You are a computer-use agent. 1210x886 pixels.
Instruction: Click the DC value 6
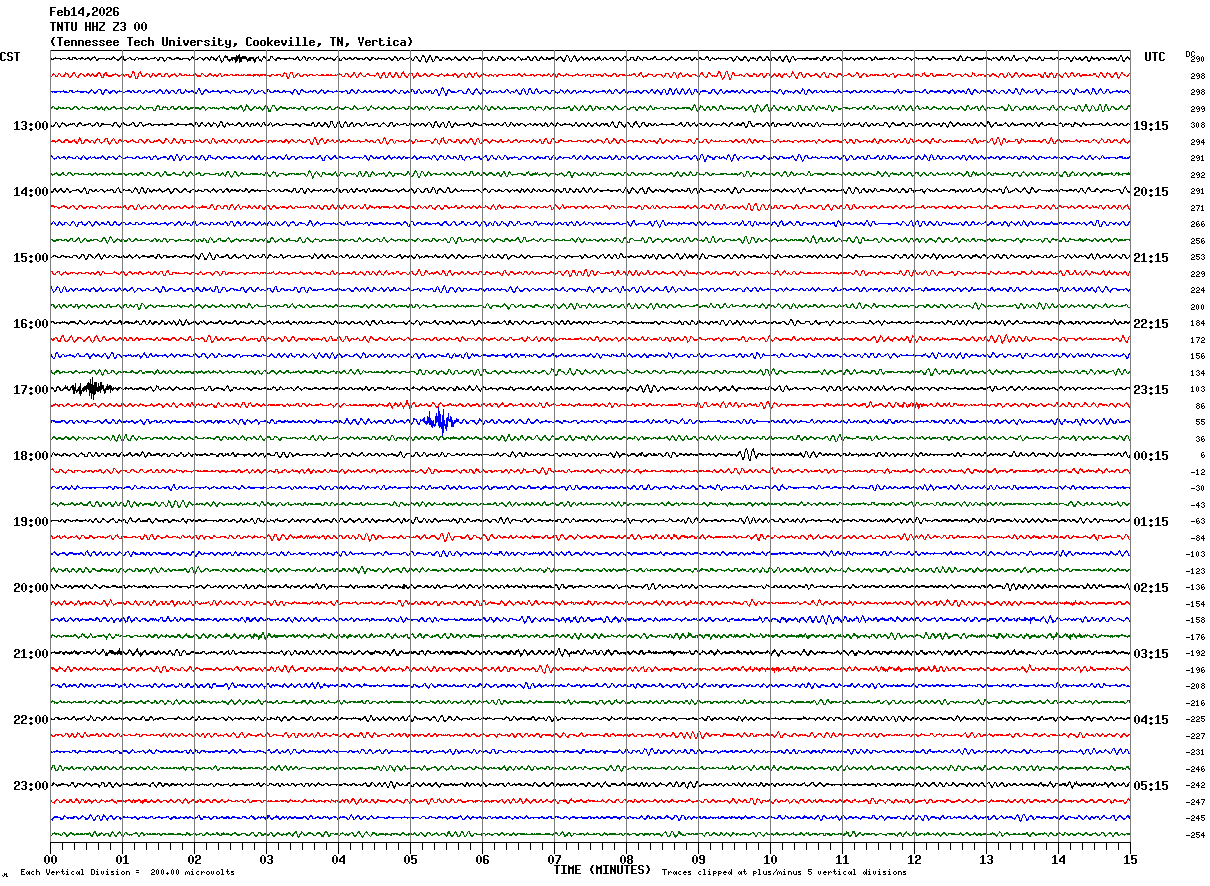tap(1202, 456)
